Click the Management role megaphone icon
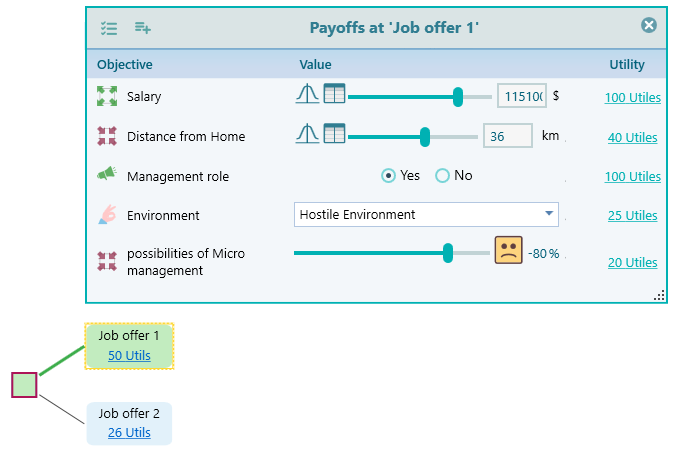 pos(107,175)
